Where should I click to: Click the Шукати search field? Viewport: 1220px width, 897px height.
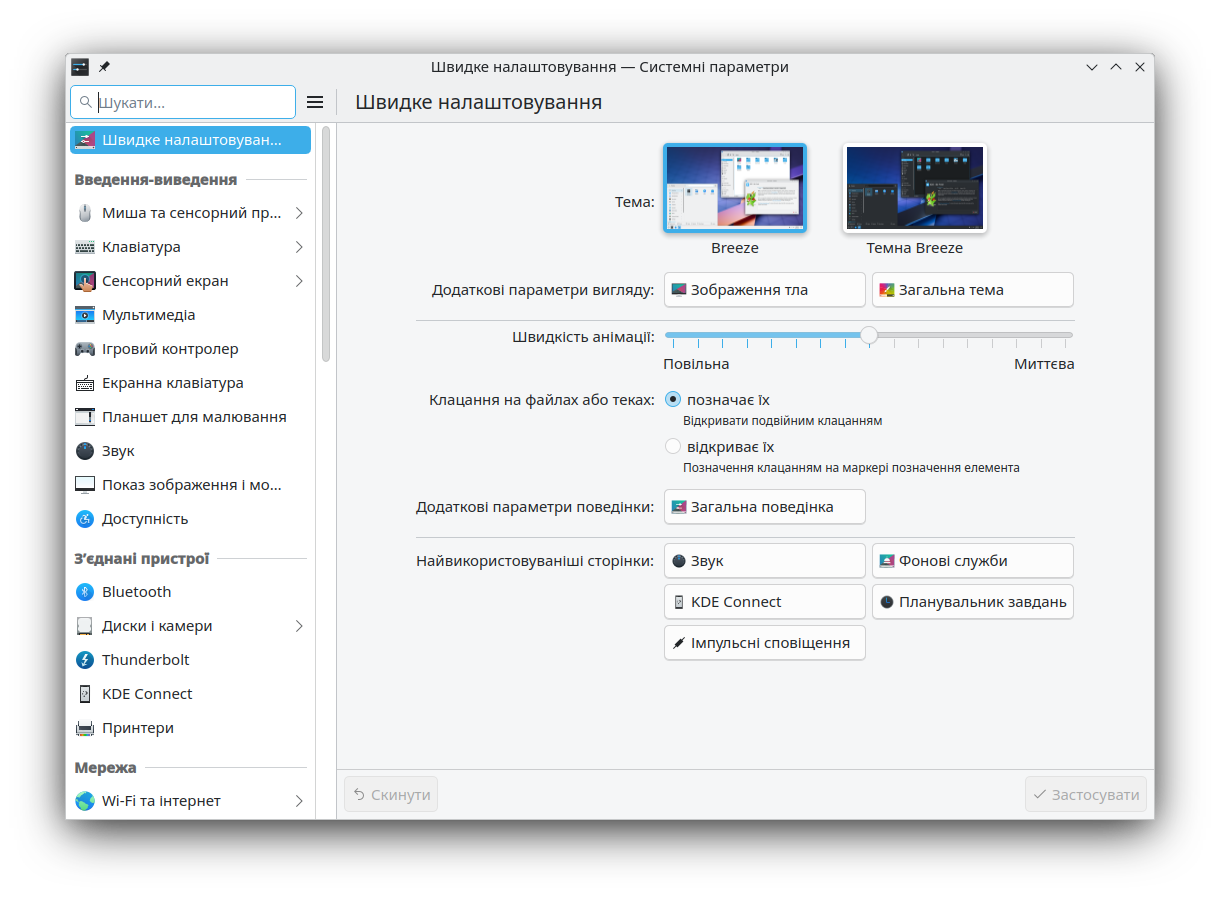[x=192, y=102]
